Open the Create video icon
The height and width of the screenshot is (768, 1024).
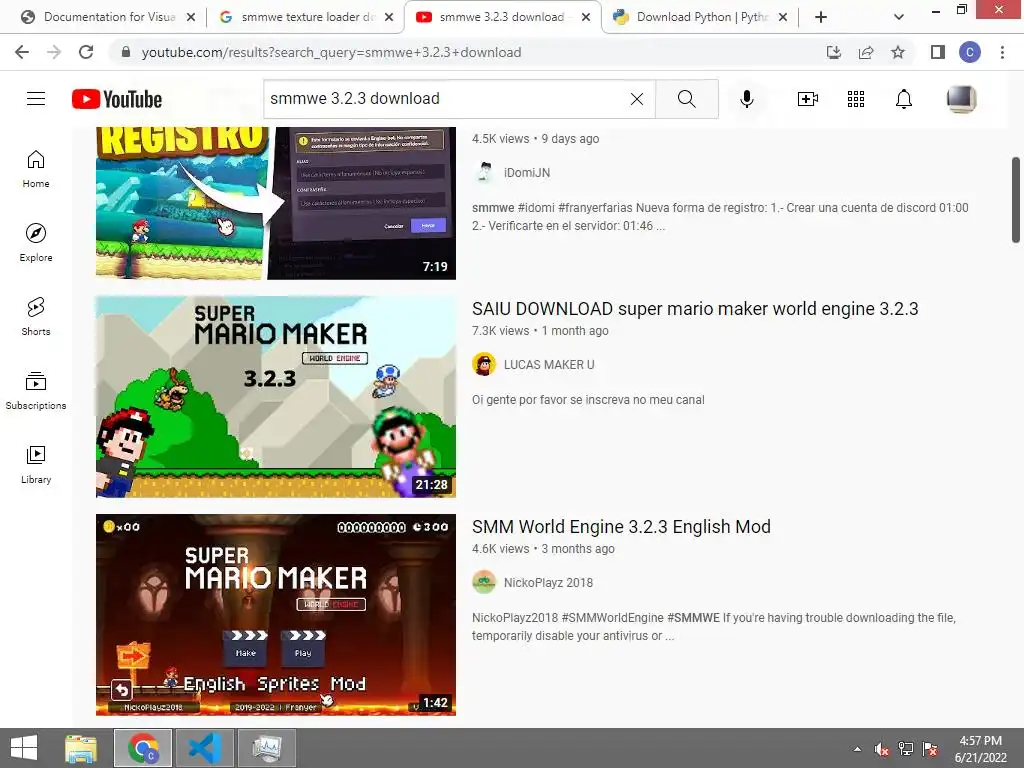point(808,99)
